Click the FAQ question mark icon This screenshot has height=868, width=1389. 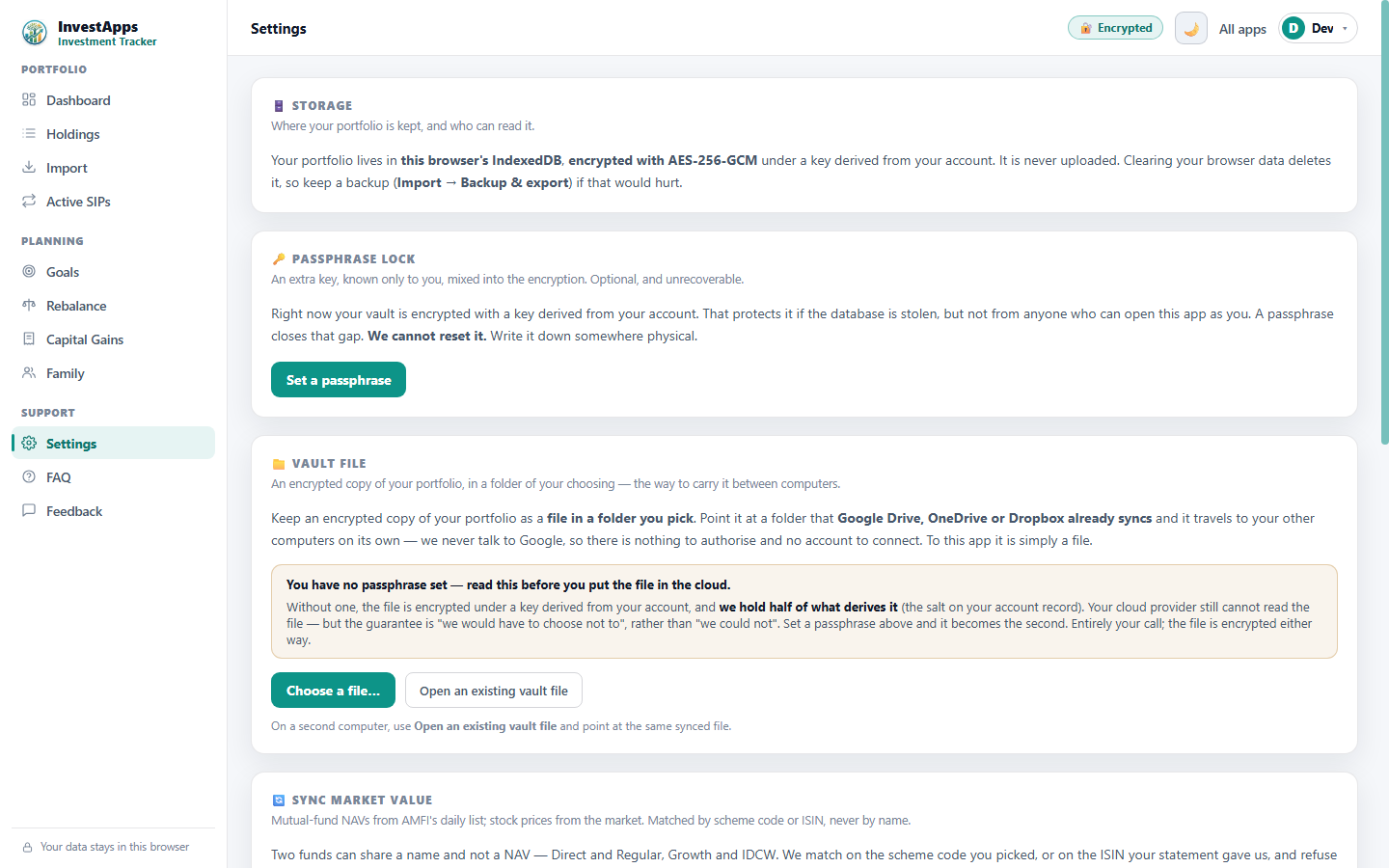[29, 476]
